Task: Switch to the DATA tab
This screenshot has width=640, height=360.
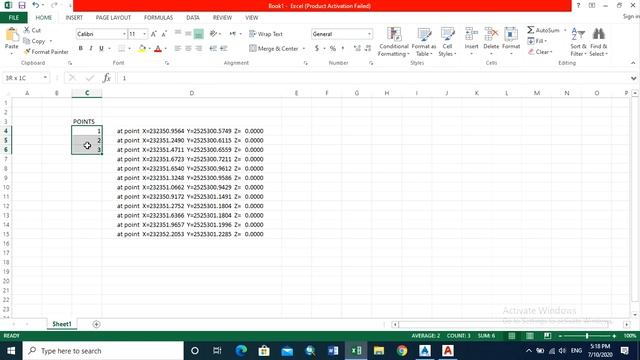Action: 193,18
